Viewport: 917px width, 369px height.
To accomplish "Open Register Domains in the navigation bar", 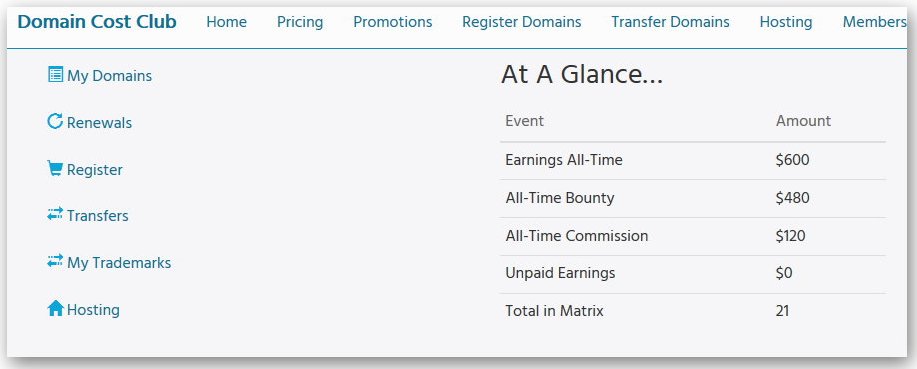I will tap(522, 22).
